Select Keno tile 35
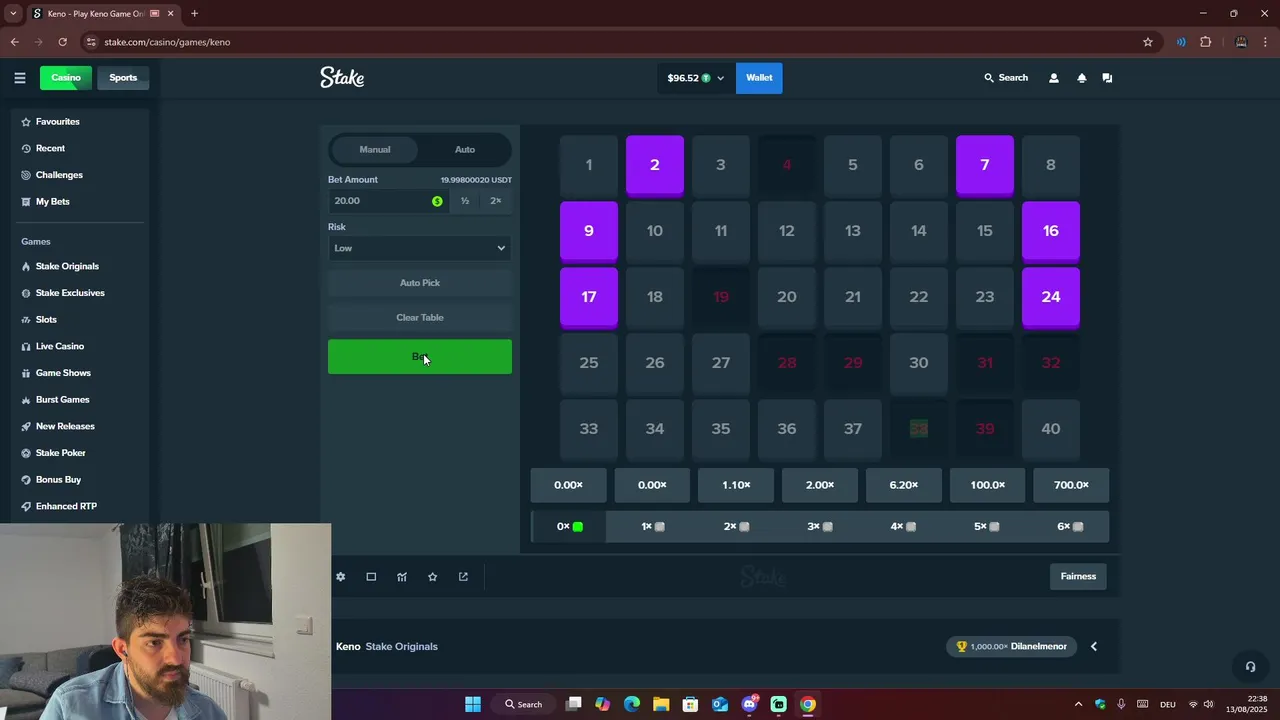The image size is (1280, 720). pos(721,429)
